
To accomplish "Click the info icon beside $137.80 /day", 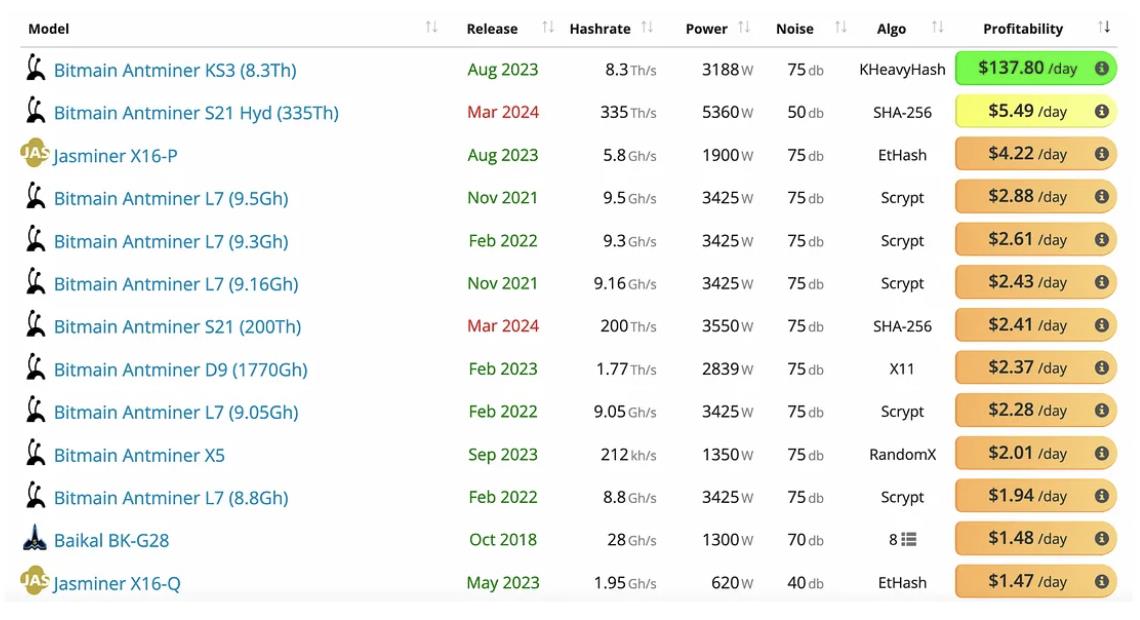I will click(x=1101, y=69).
